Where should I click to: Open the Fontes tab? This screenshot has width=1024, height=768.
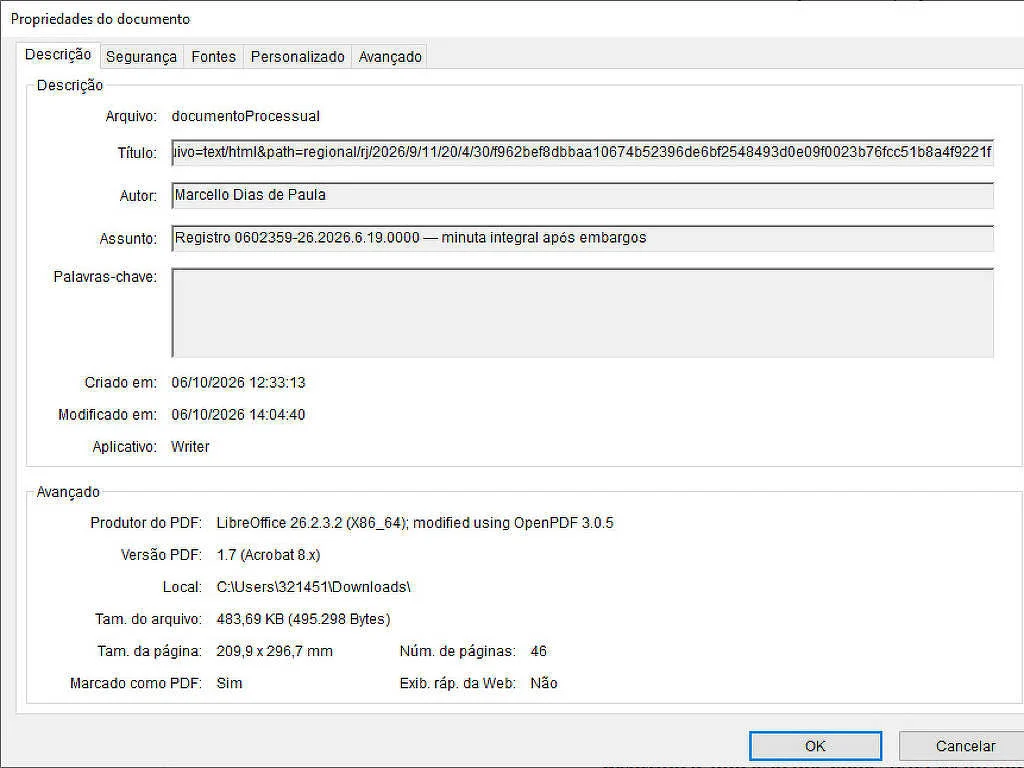[x=214, y=57]
